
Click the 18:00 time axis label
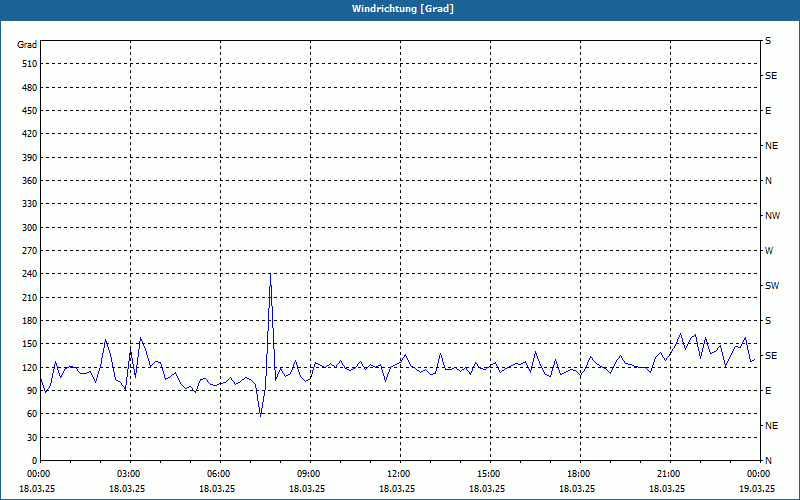[x=580, y=473]
